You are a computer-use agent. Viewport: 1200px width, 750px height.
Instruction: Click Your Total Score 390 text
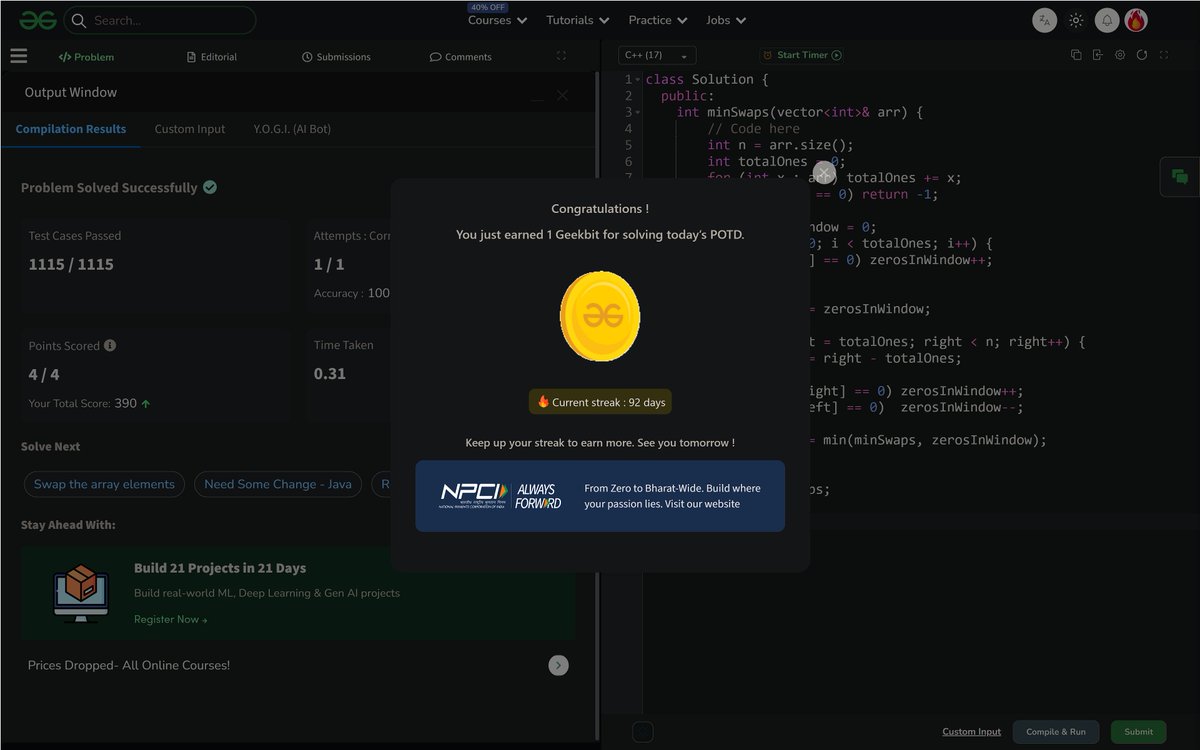pyautogui.click(x=90, y=404)
